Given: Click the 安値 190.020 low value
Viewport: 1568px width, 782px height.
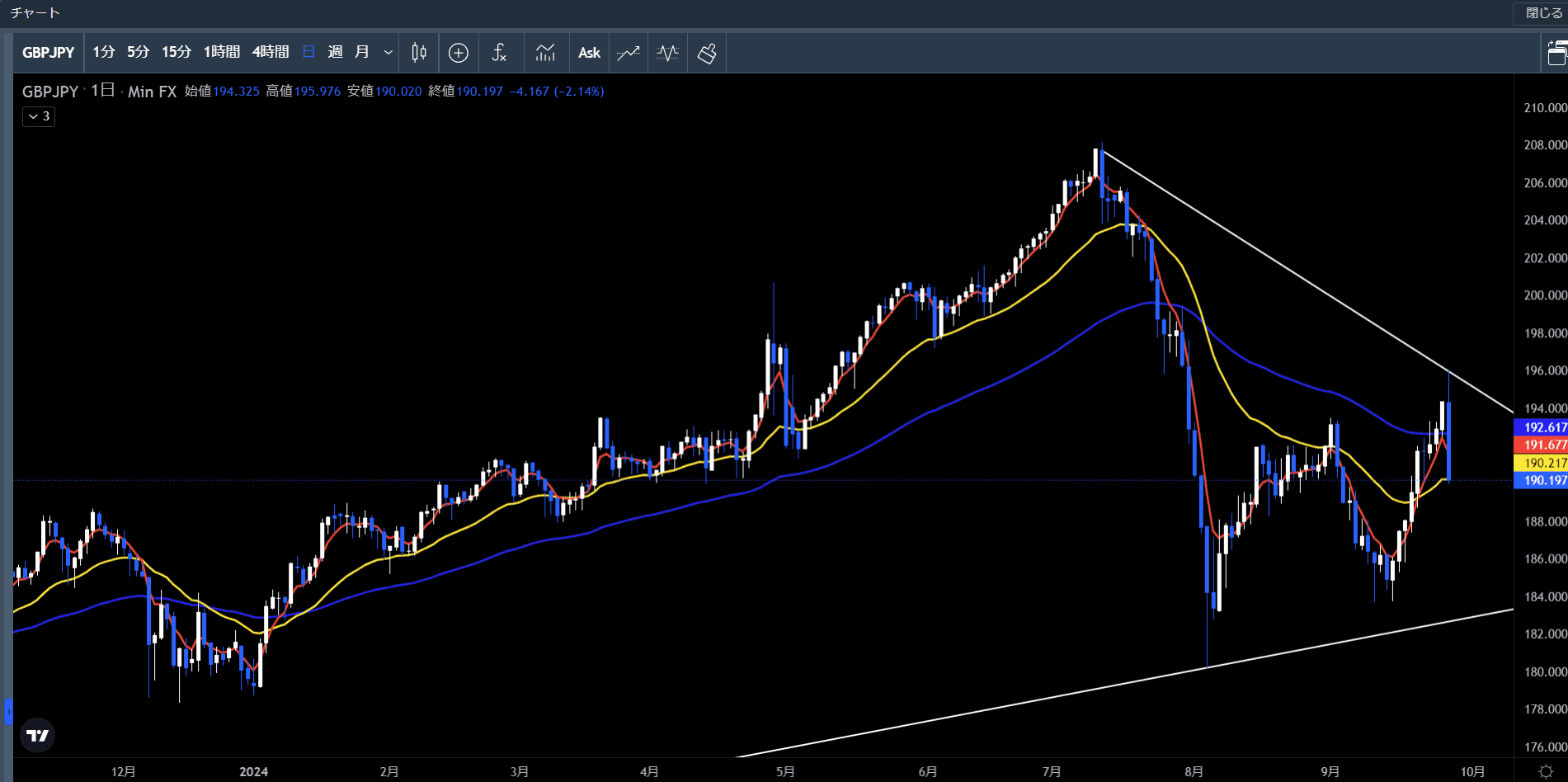Looking at the screenshot, I should point(384,92).
